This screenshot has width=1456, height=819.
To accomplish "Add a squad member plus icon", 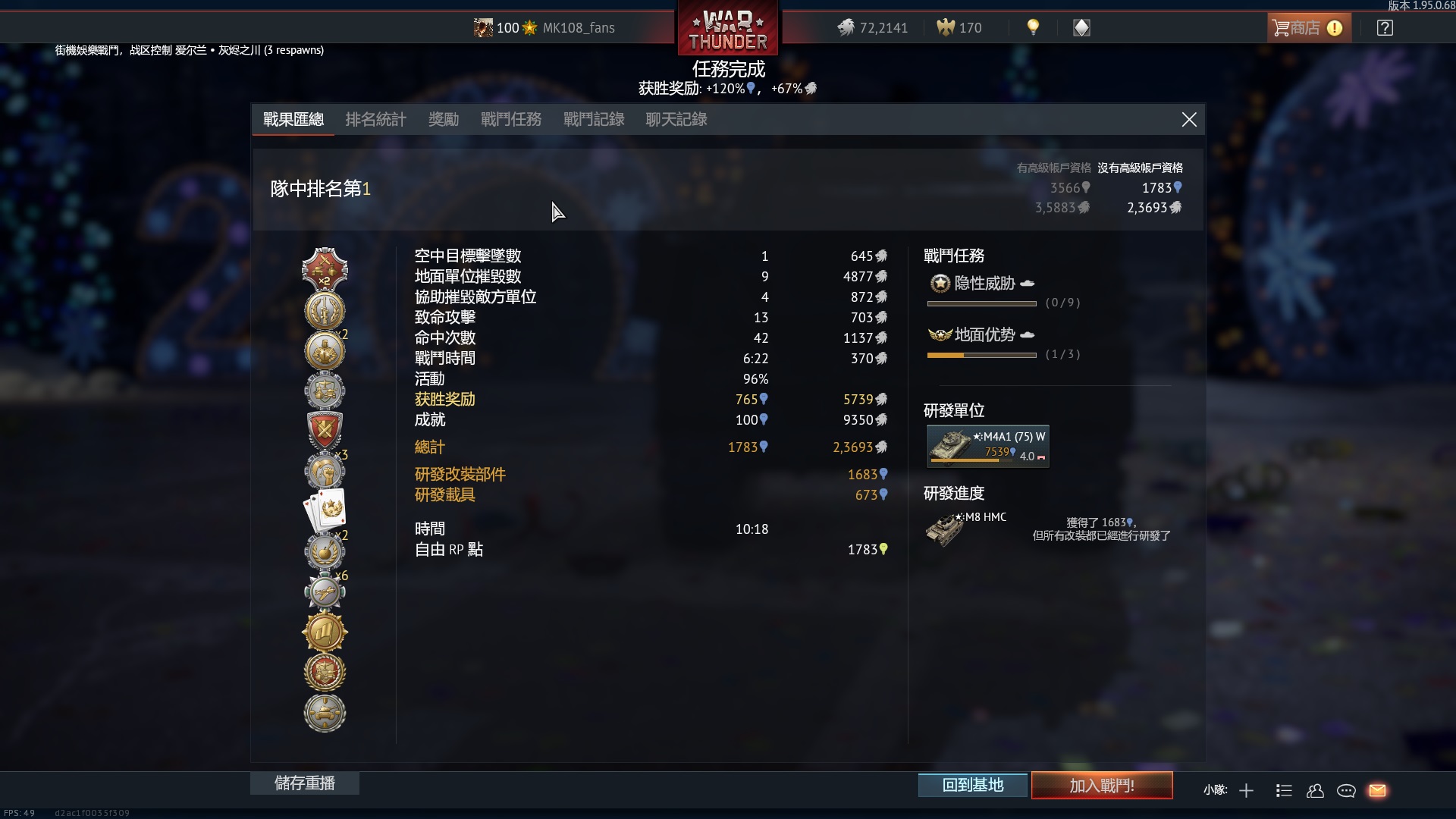I will pos(1246,790).
